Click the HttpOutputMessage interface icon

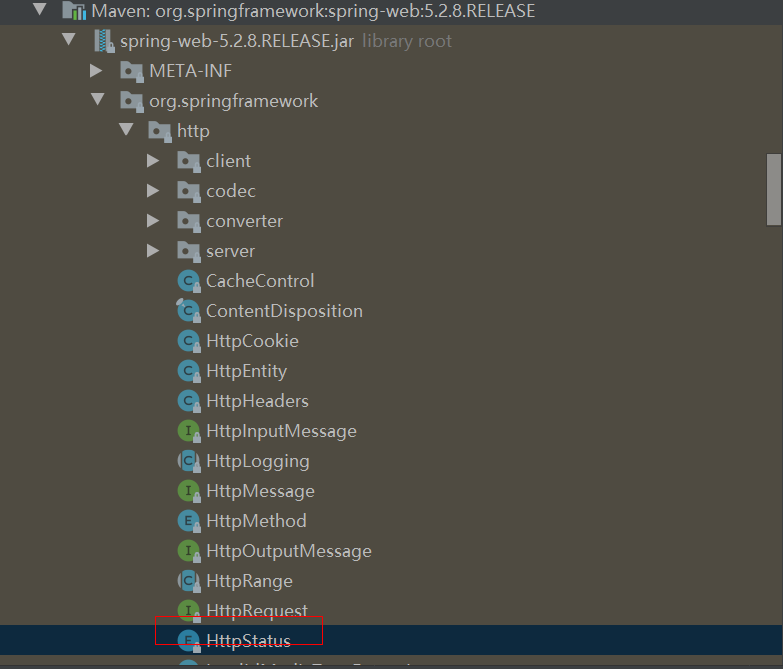tap(189, 551)
